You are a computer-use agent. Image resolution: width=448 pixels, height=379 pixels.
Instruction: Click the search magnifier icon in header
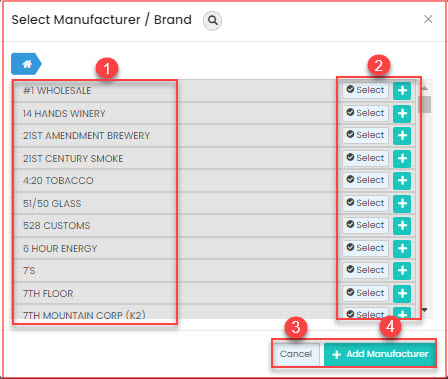click(212, 20)
